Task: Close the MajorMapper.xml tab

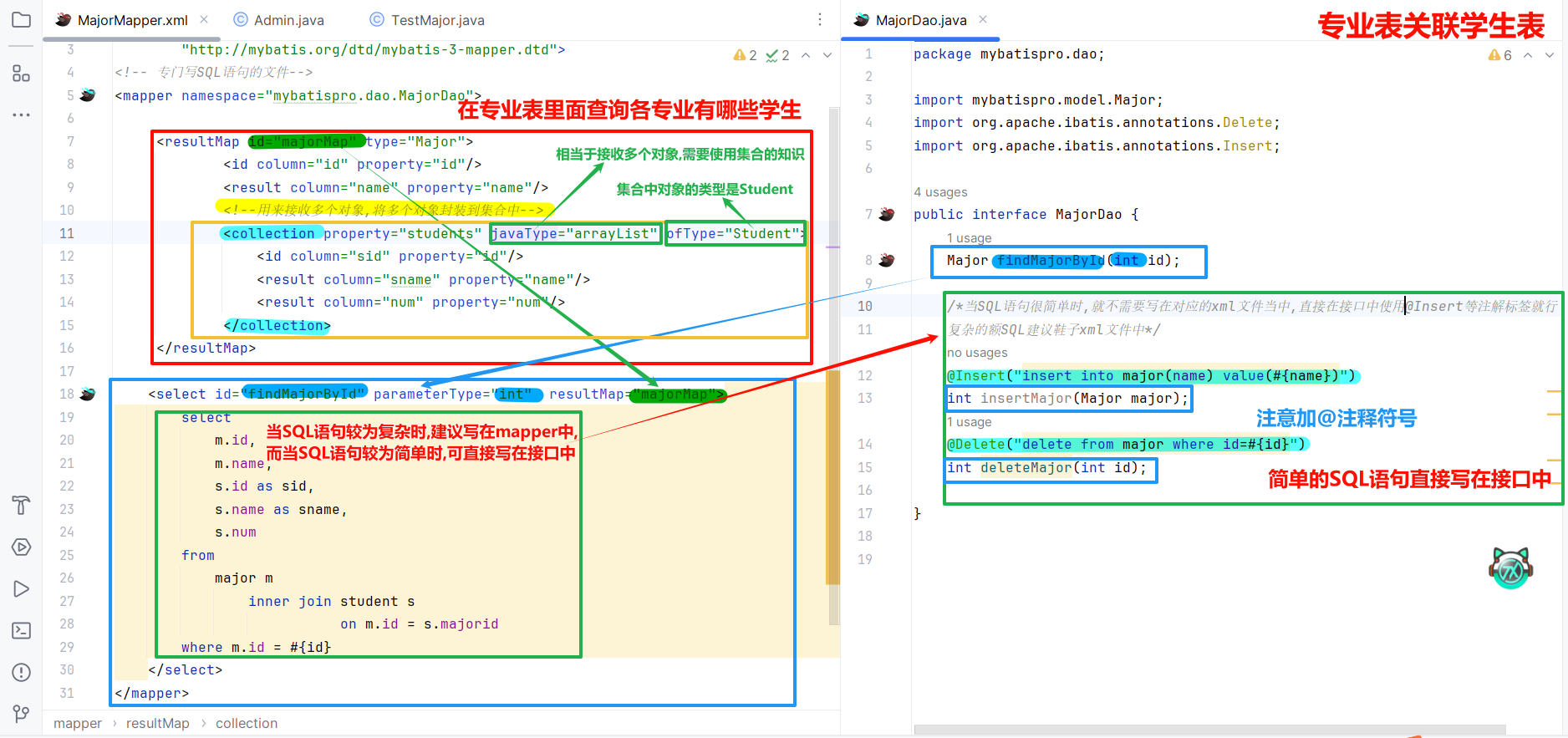Action: click(x=204, y=19)
